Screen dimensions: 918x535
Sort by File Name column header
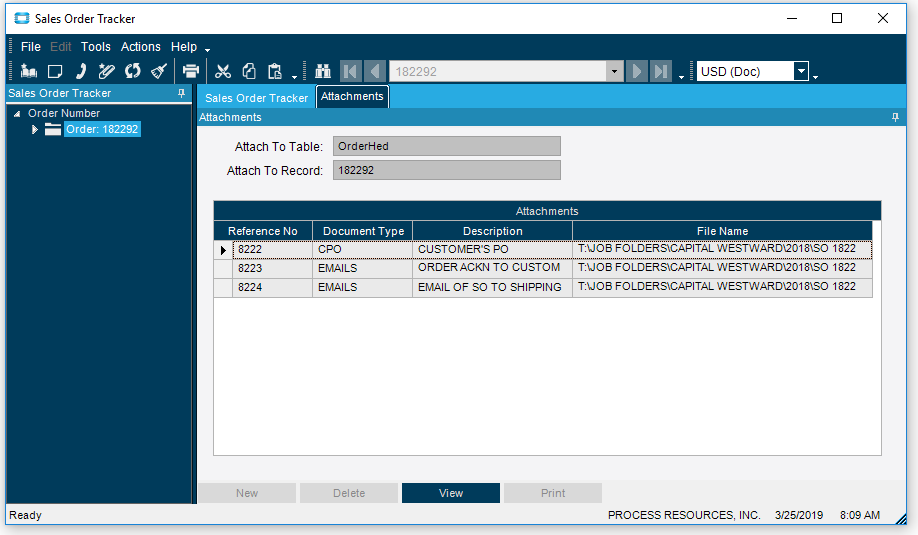722,231
